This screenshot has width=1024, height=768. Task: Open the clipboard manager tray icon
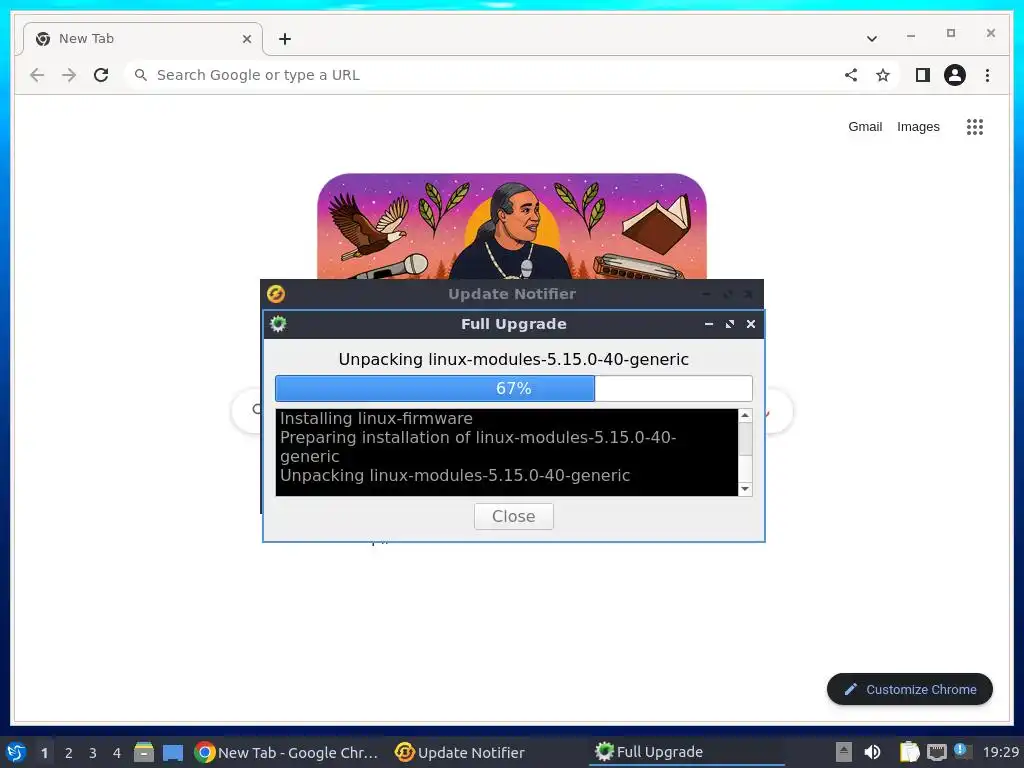(x=909, y=752)
